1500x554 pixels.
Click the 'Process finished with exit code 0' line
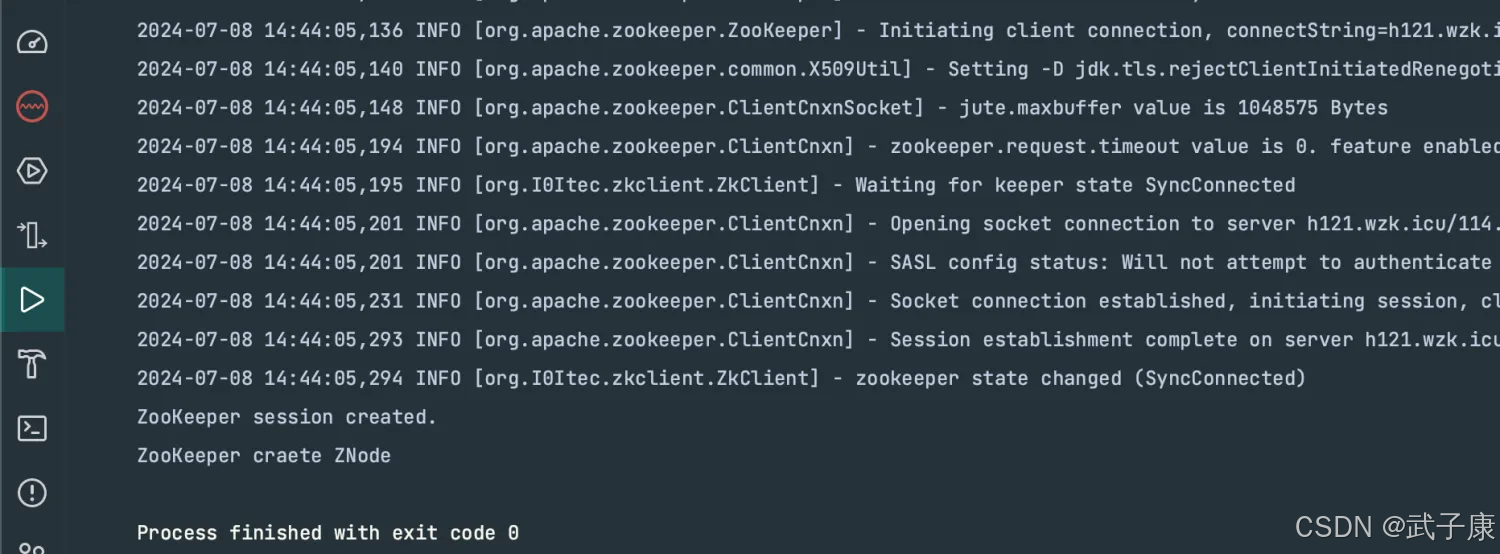coord(328,533)
